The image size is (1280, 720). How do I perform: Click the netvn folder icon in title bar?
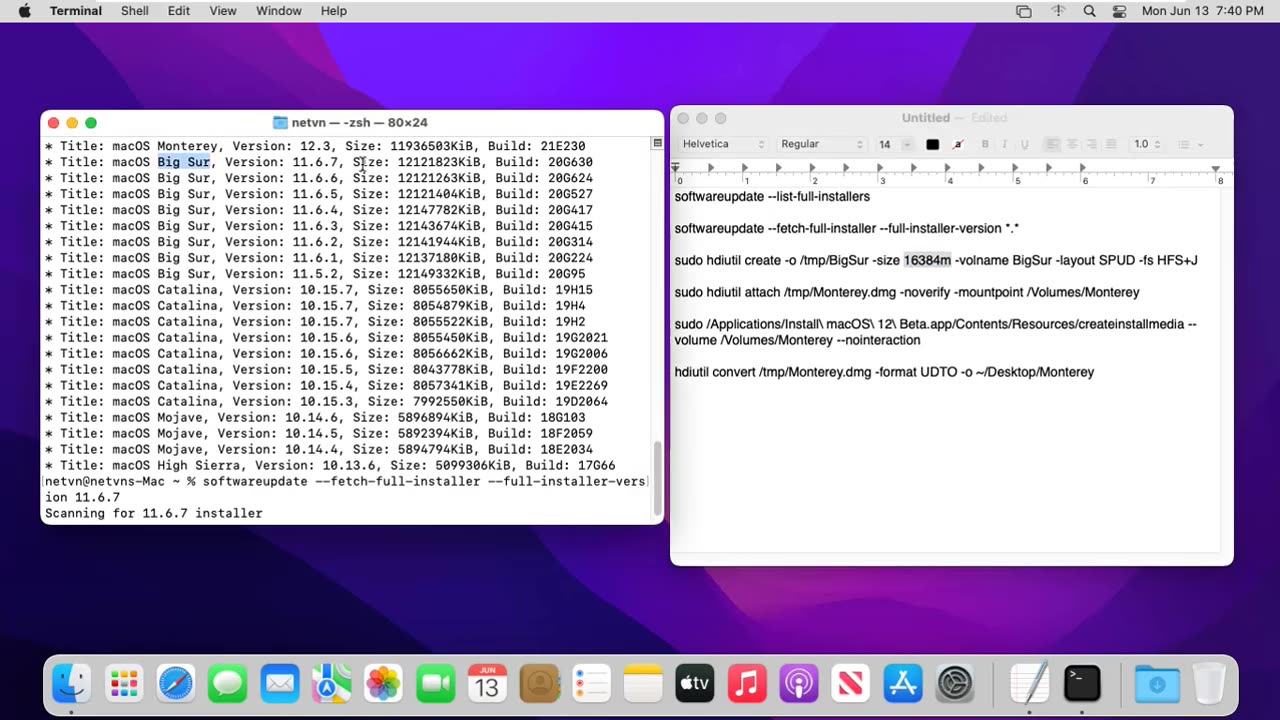pyautogui.click(x=280, y=122)
